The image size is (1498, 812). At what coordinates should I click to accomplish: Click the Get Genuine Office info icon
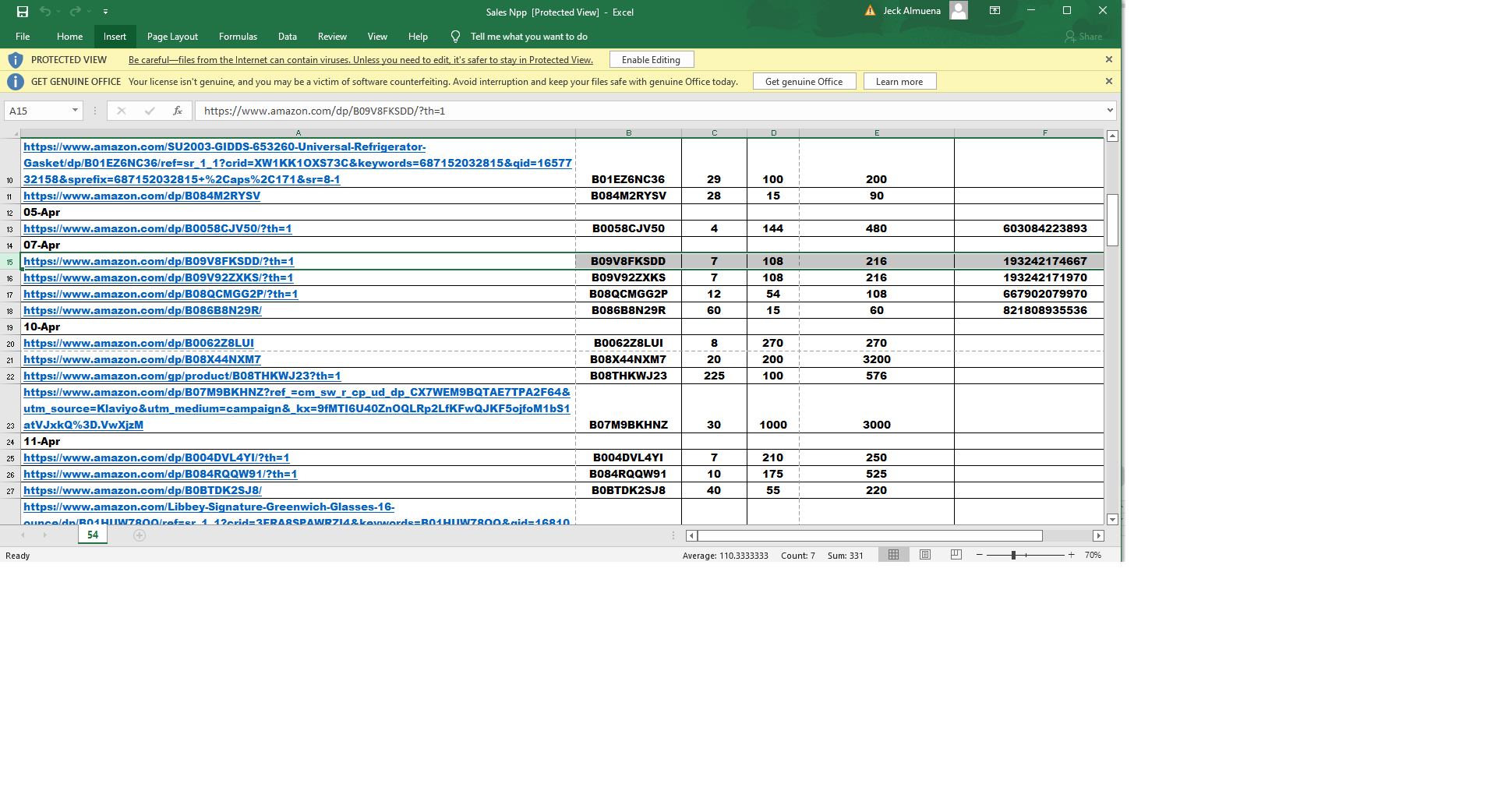click(x=15, y=82)
